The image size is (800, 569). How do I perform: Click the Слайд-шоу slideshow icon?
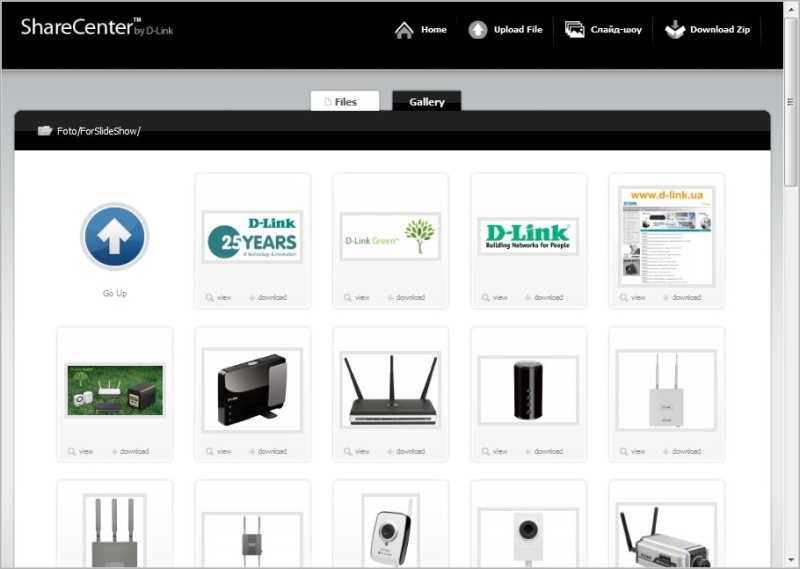point(574,29)
